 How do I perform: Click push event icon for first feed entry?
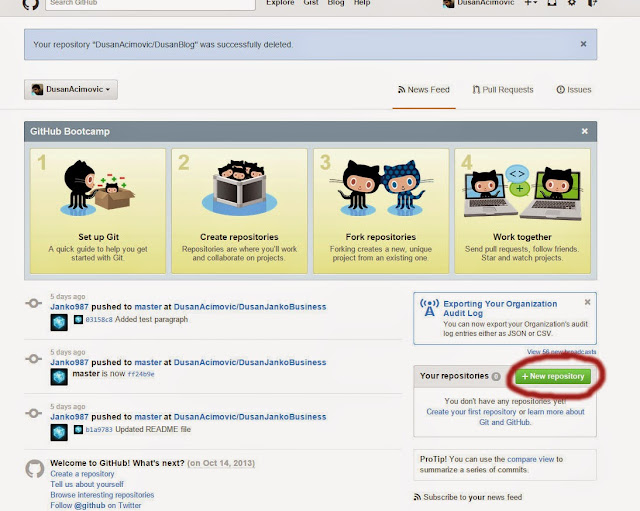pos(33,303)
